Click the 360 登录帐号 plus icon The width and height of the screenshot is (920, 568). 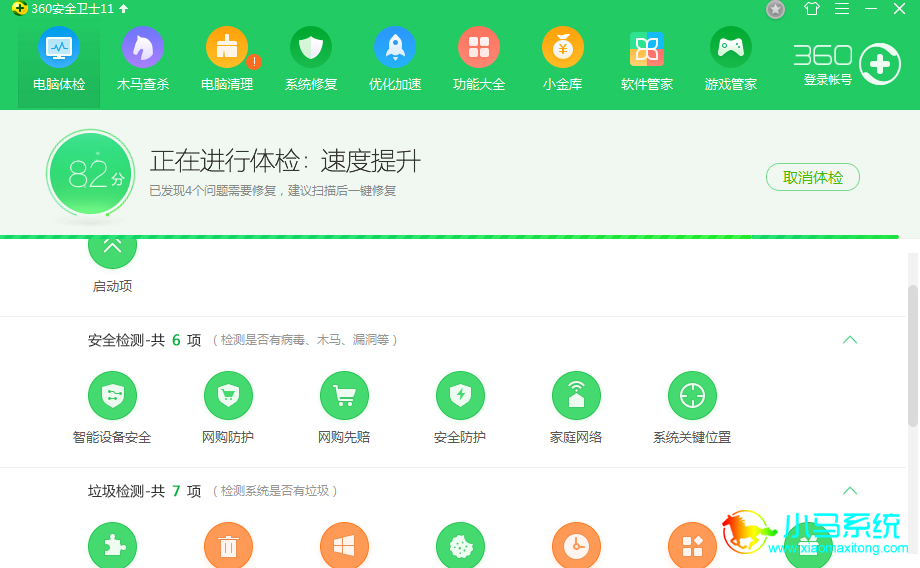pyautogui.click(x=880, y=64)
